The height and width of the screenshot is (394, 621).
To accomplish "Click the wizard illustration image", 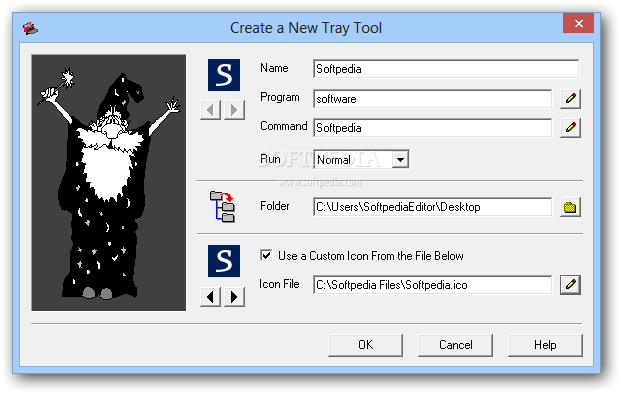I will click(109, 183).
